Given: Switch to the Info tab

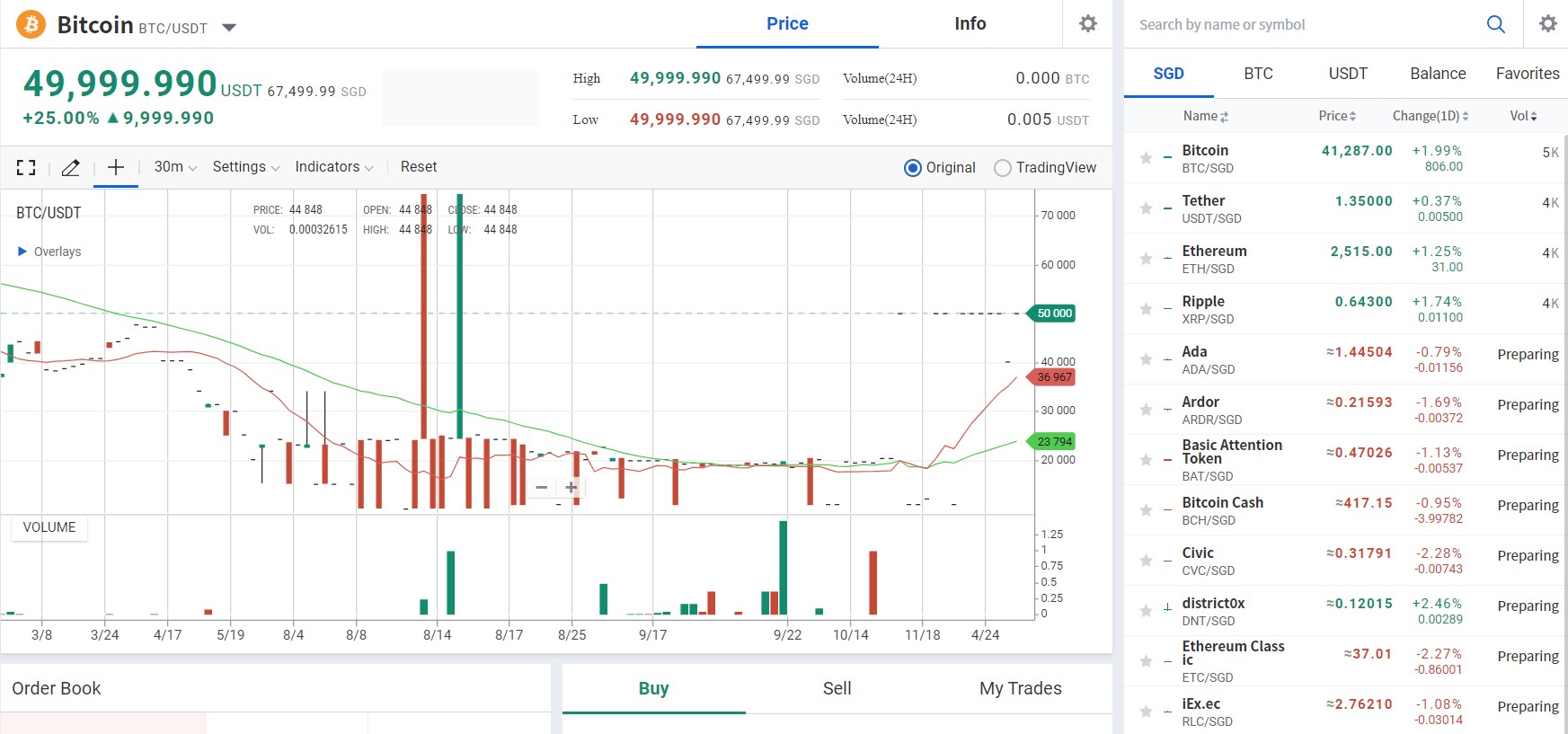Looking at the screenshot, I should tap(970, 24).
